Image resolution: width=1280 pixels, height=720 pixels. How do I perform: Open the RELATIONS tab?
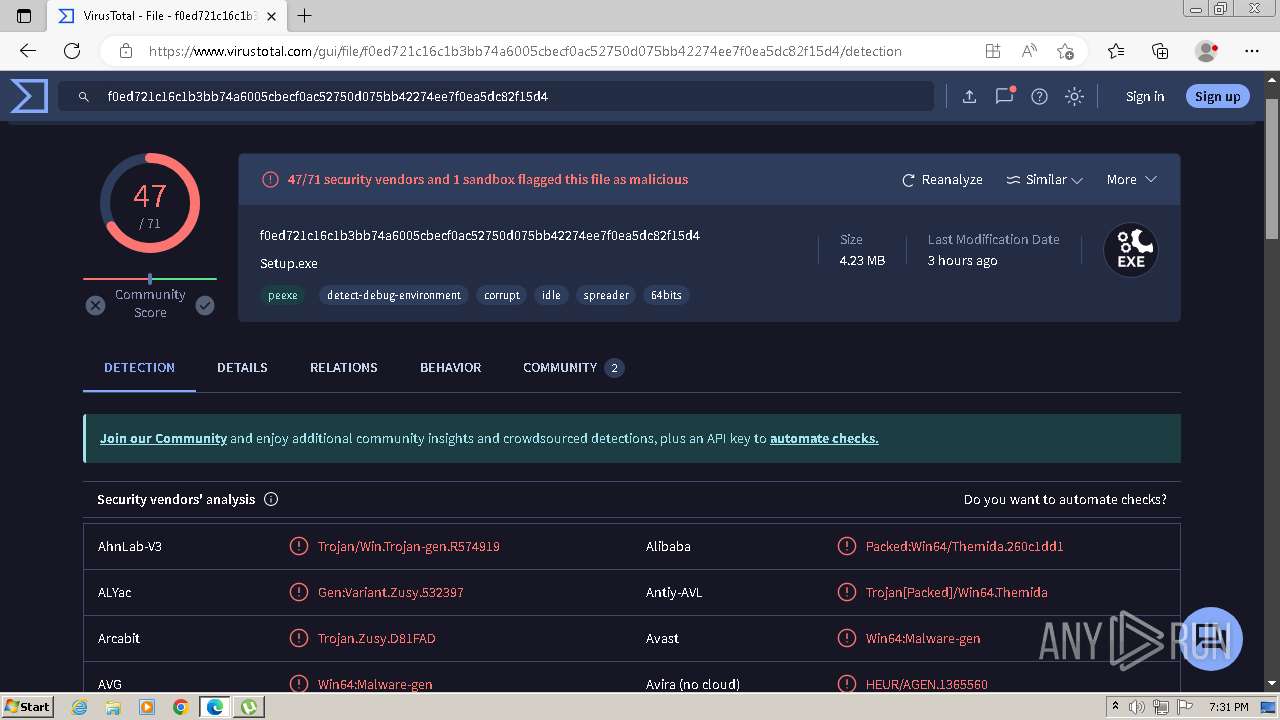click(x=344, y=368)
